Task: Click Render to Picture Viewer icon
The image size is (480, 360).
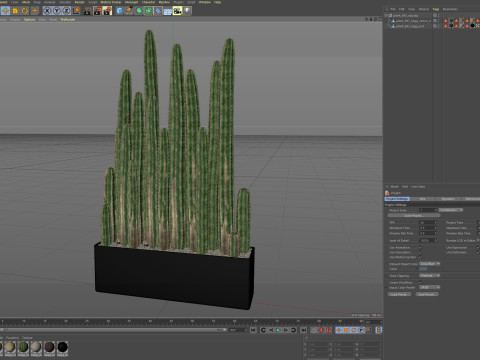Action: click(x=97, y=11)
